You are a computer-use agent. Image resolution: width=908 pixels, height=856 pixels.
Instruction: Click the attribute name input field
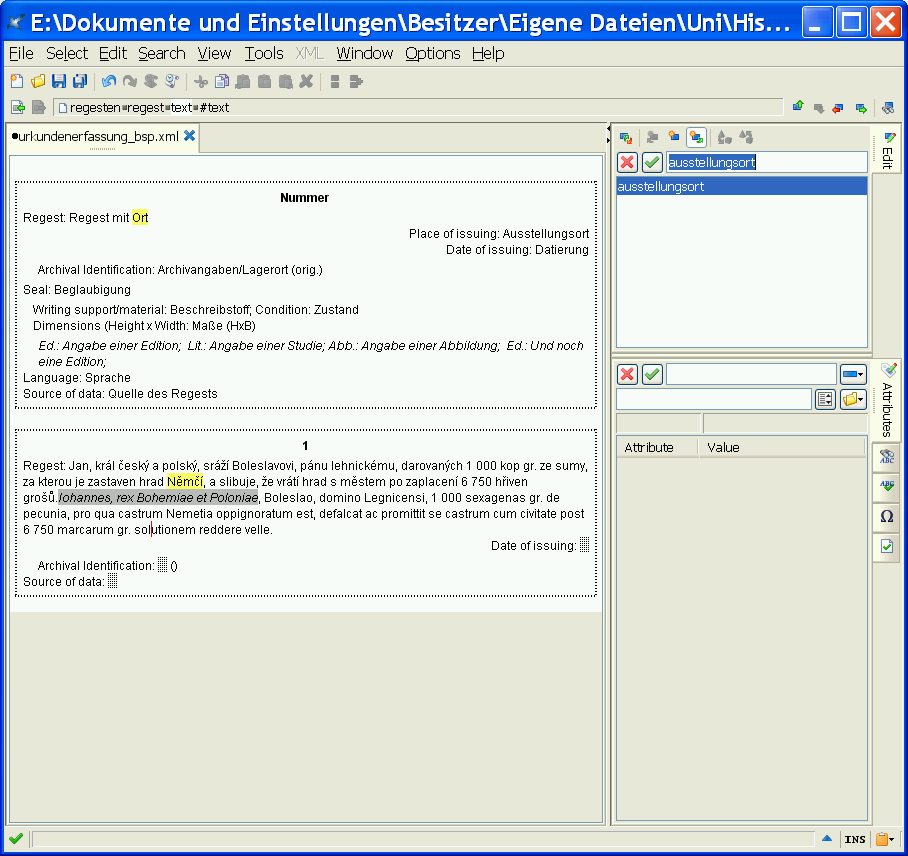(x=751, y=374)
